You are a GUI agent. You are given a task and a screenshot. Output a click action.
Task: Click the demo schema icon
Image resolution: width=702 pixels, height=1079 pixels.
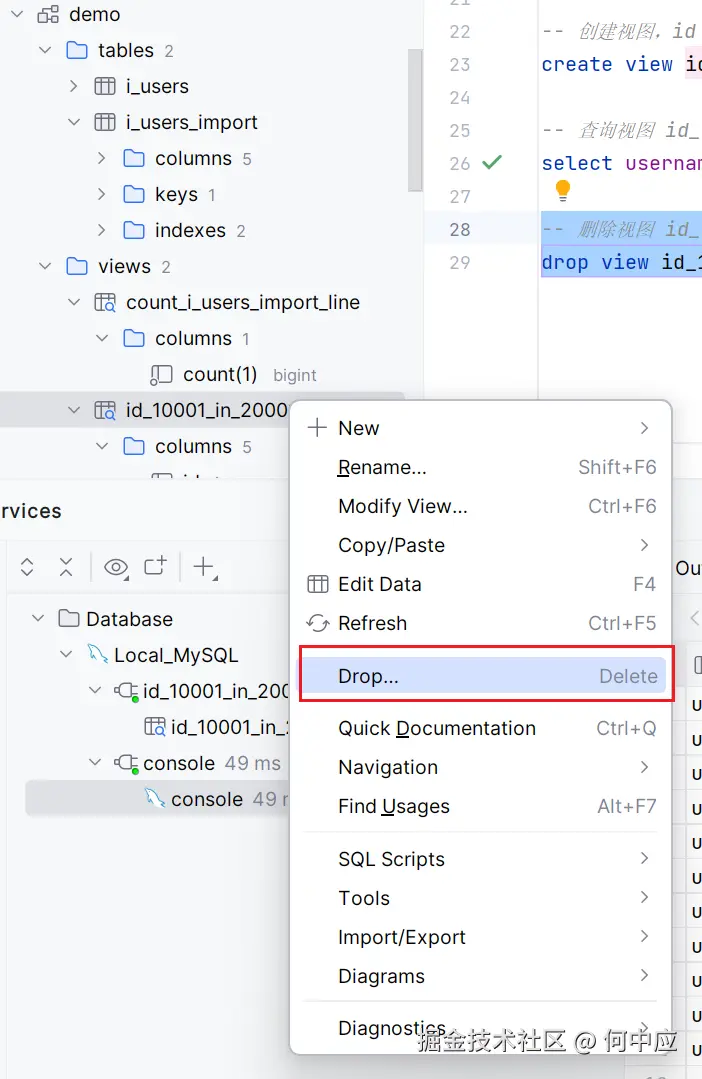click(47, 14)
